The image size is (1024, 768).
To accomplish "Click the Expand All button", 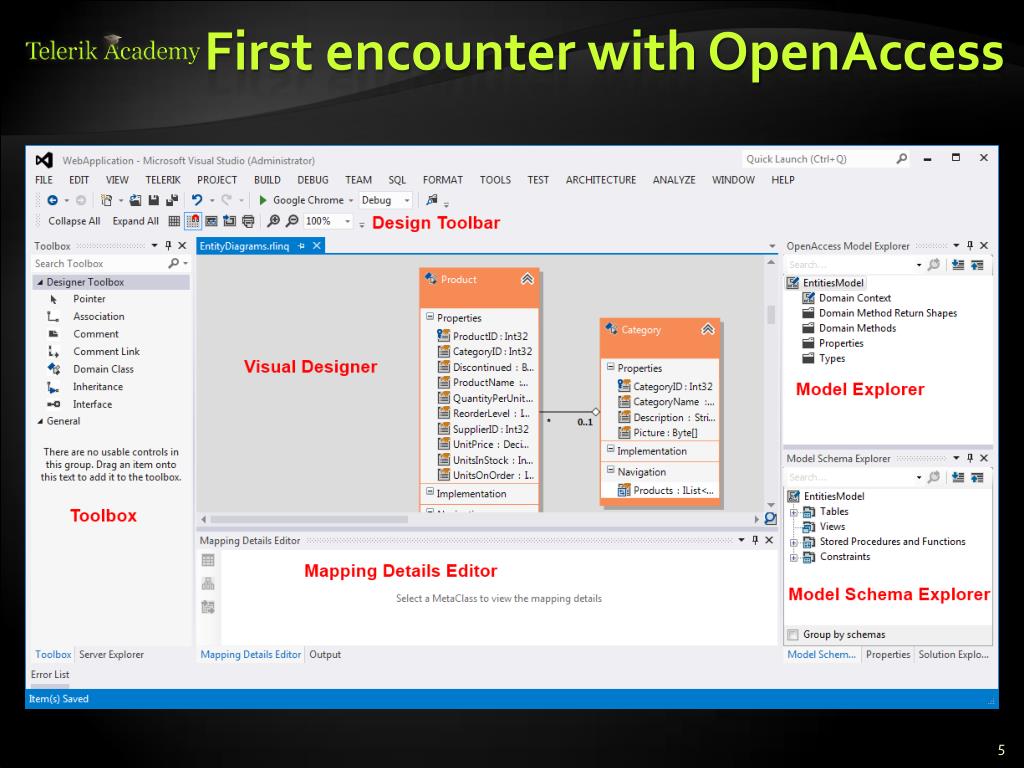I will tap(135, 221).
